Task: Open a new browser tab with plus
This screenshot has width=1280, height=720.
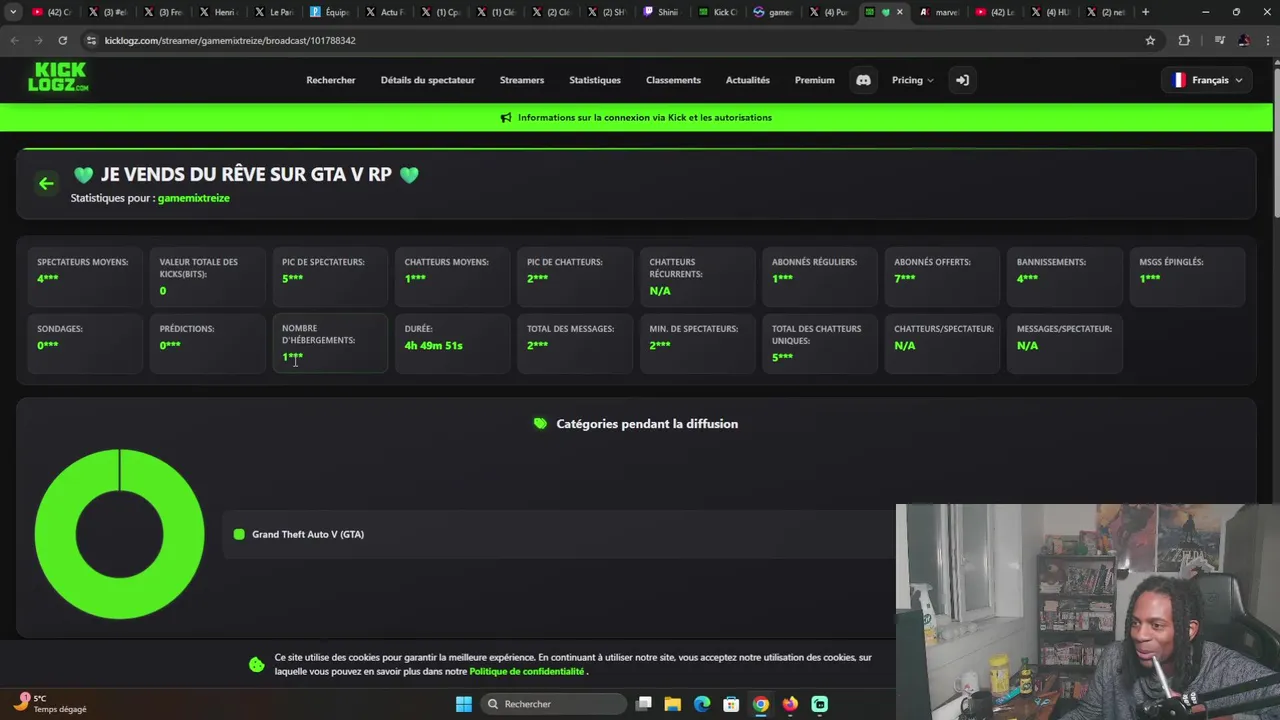Action: coord(1145,12)
